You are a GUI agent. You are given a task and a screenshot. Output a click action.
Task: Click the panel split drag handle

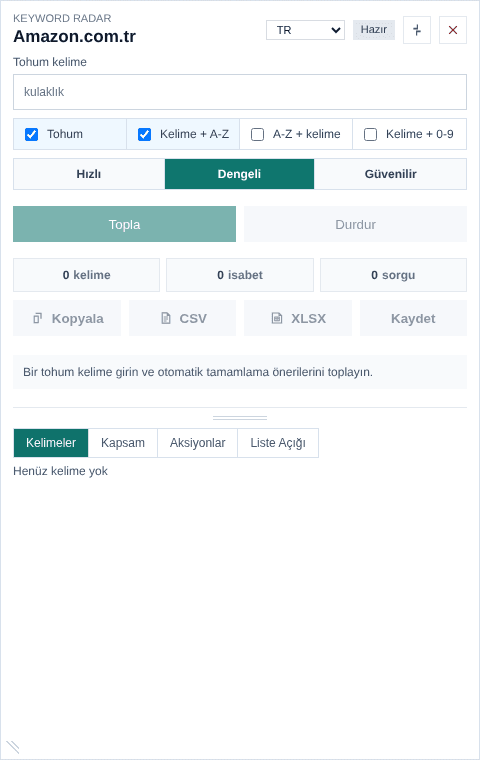tap(240, 417)
